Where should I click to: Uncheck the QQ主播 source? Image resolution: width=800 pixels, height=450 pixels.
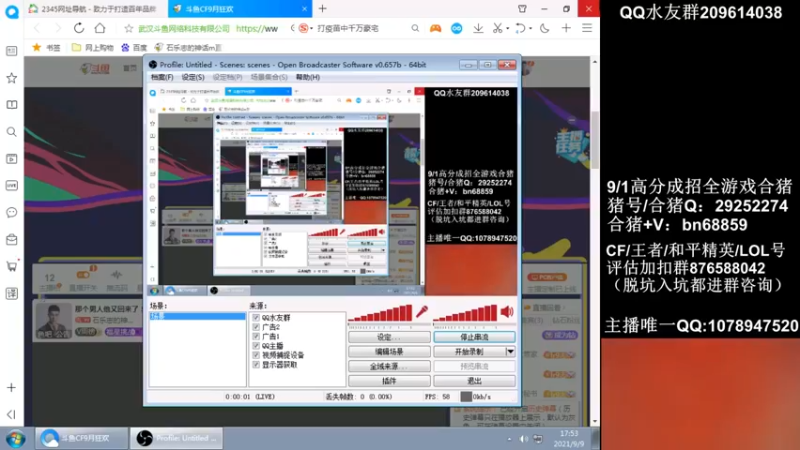256,346
